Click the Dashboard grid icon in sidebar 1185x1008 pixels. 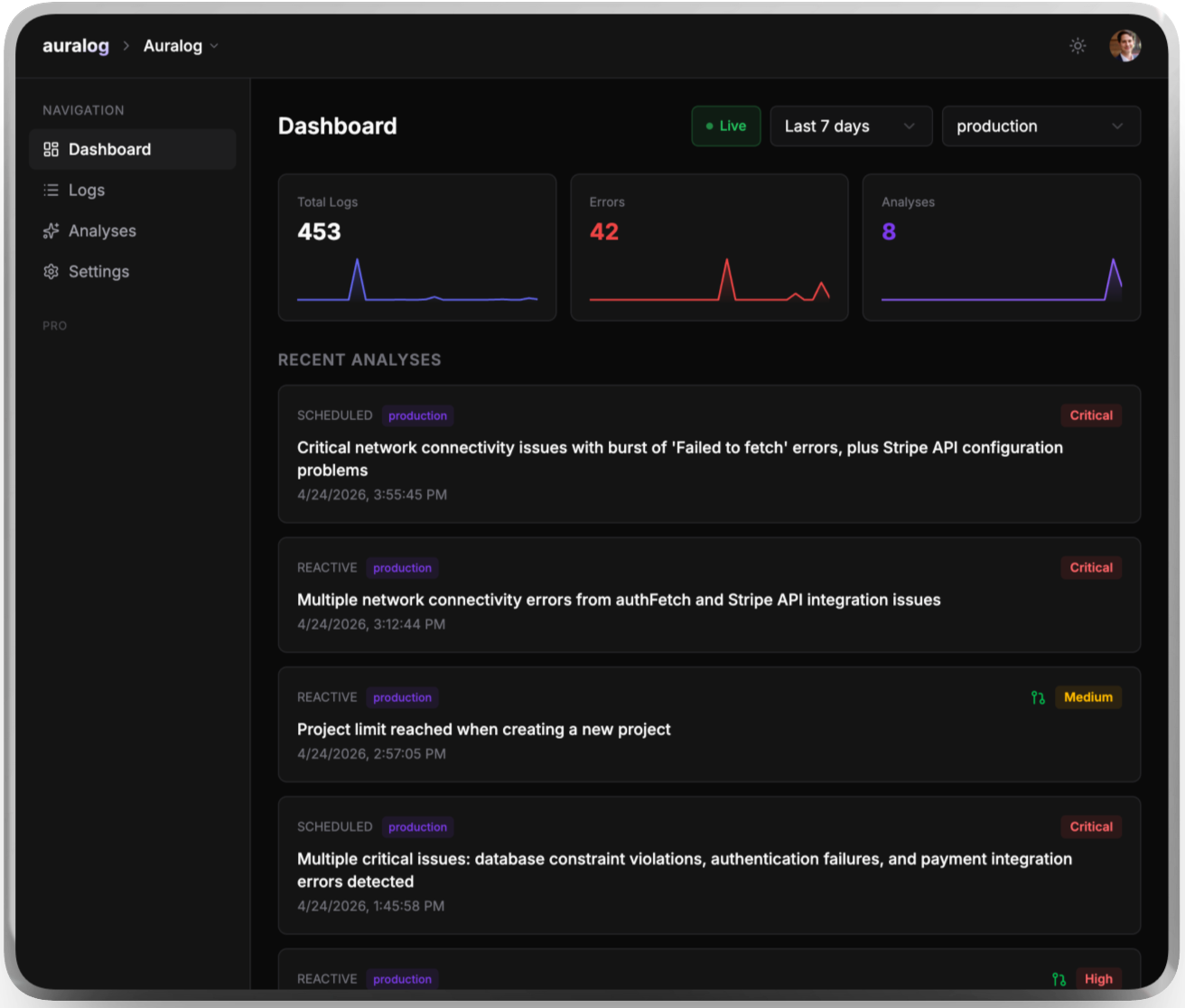[x=51, y=149]
